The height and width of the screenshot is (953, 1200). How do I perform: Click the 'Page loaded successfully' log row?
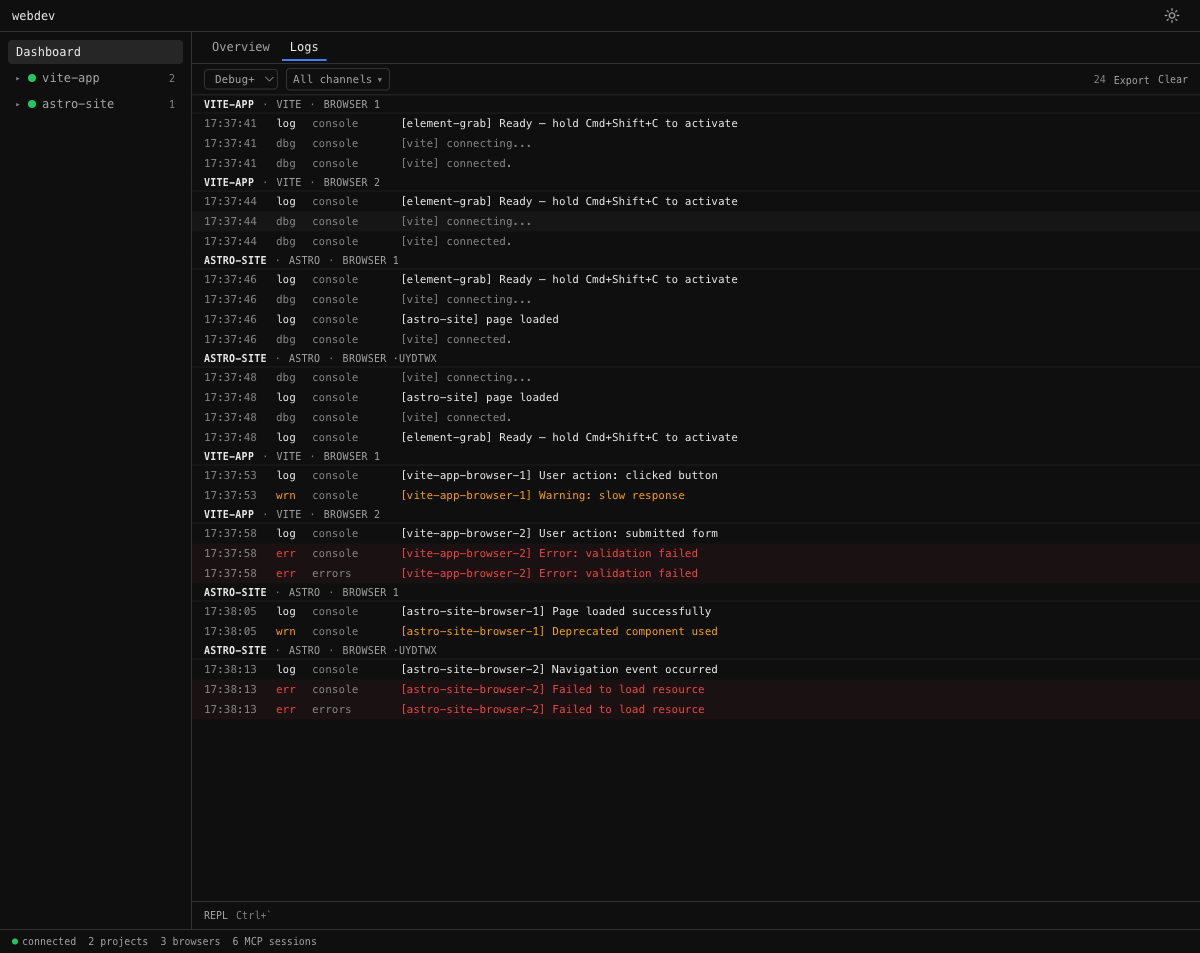coord(696,611)
